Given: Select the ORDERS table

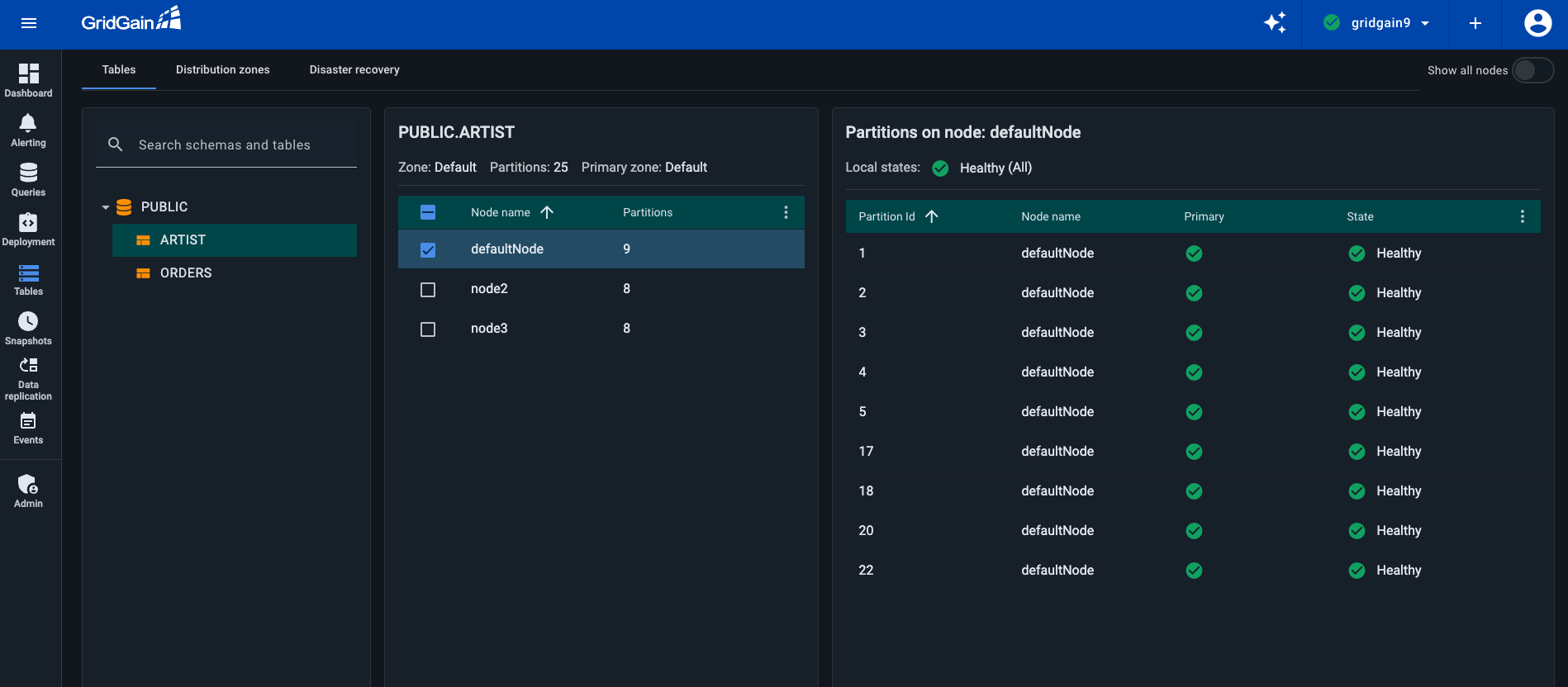Looking at the screenshot, I should tap(186, 273).
